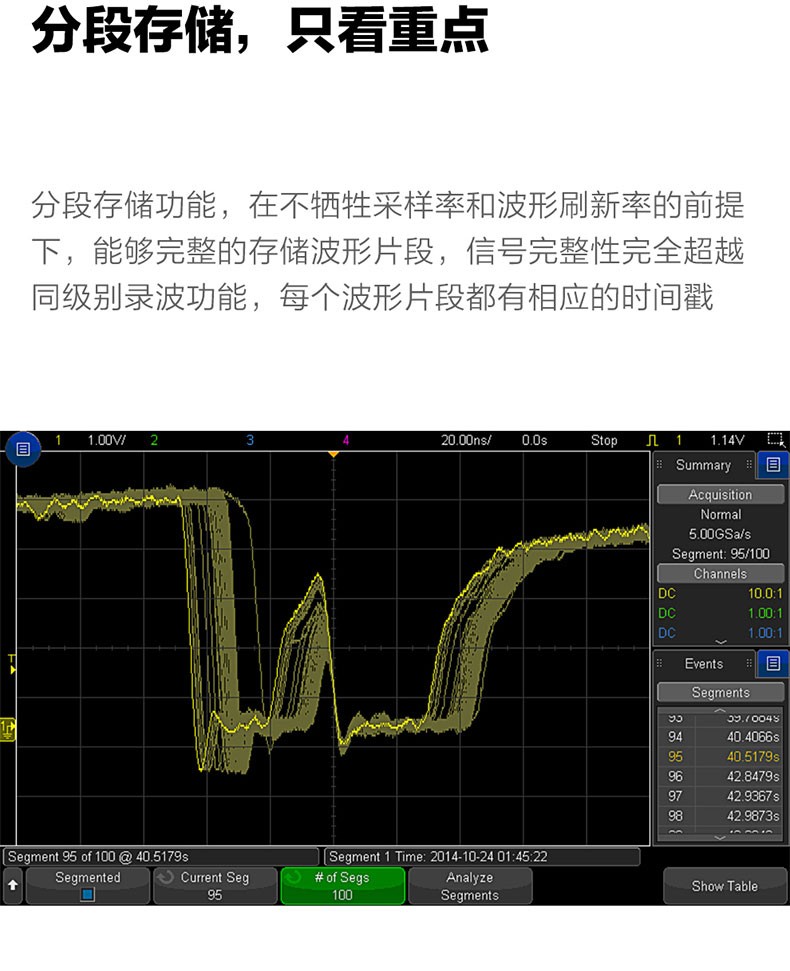Click the zoom selection box icon

coord(776,440)
